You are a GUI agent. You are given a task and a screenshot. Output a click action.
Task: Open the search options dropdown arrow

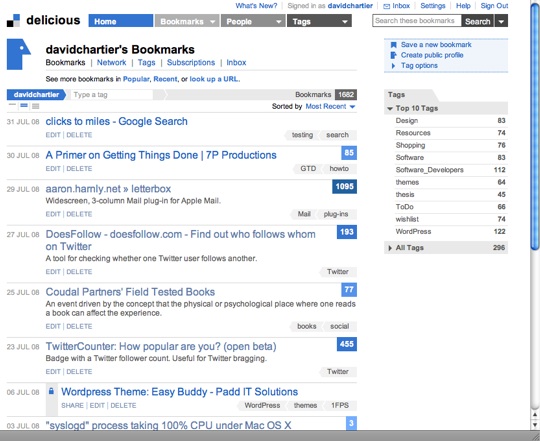pyautogui.click(x=501, y=21)
